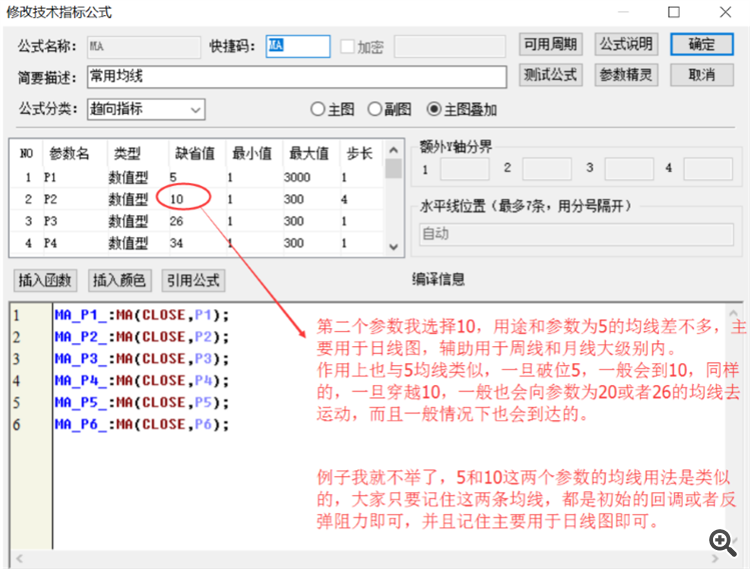Click P2 step value 4
Viewport: 750px width, 569px height.
tap(344, 199)
